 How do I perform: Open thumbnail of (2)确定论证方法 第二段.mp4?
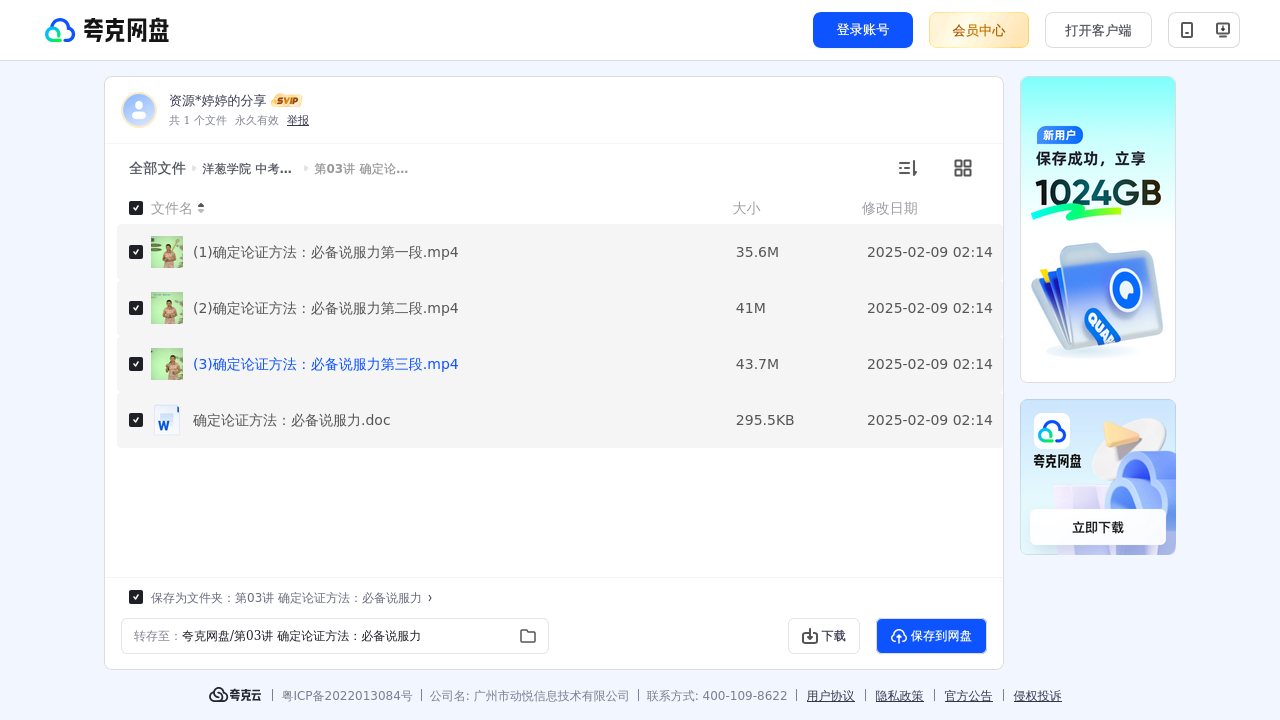pyautogui.click(x=167, y=308)
